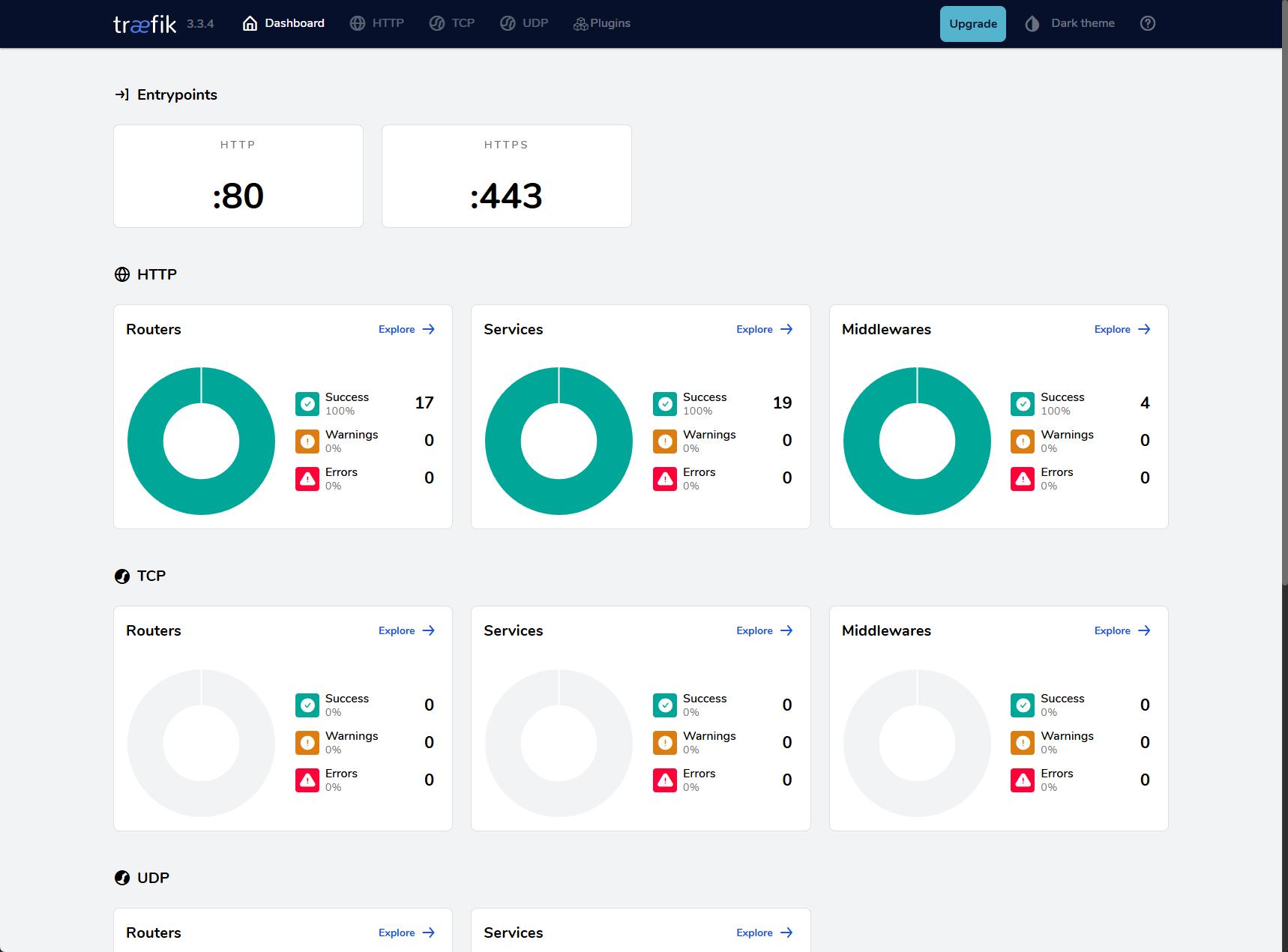The height and width of the screenshot is (952, 1288).
Task: Click the TCP icon in top navigation
Action: click(437, 23)
